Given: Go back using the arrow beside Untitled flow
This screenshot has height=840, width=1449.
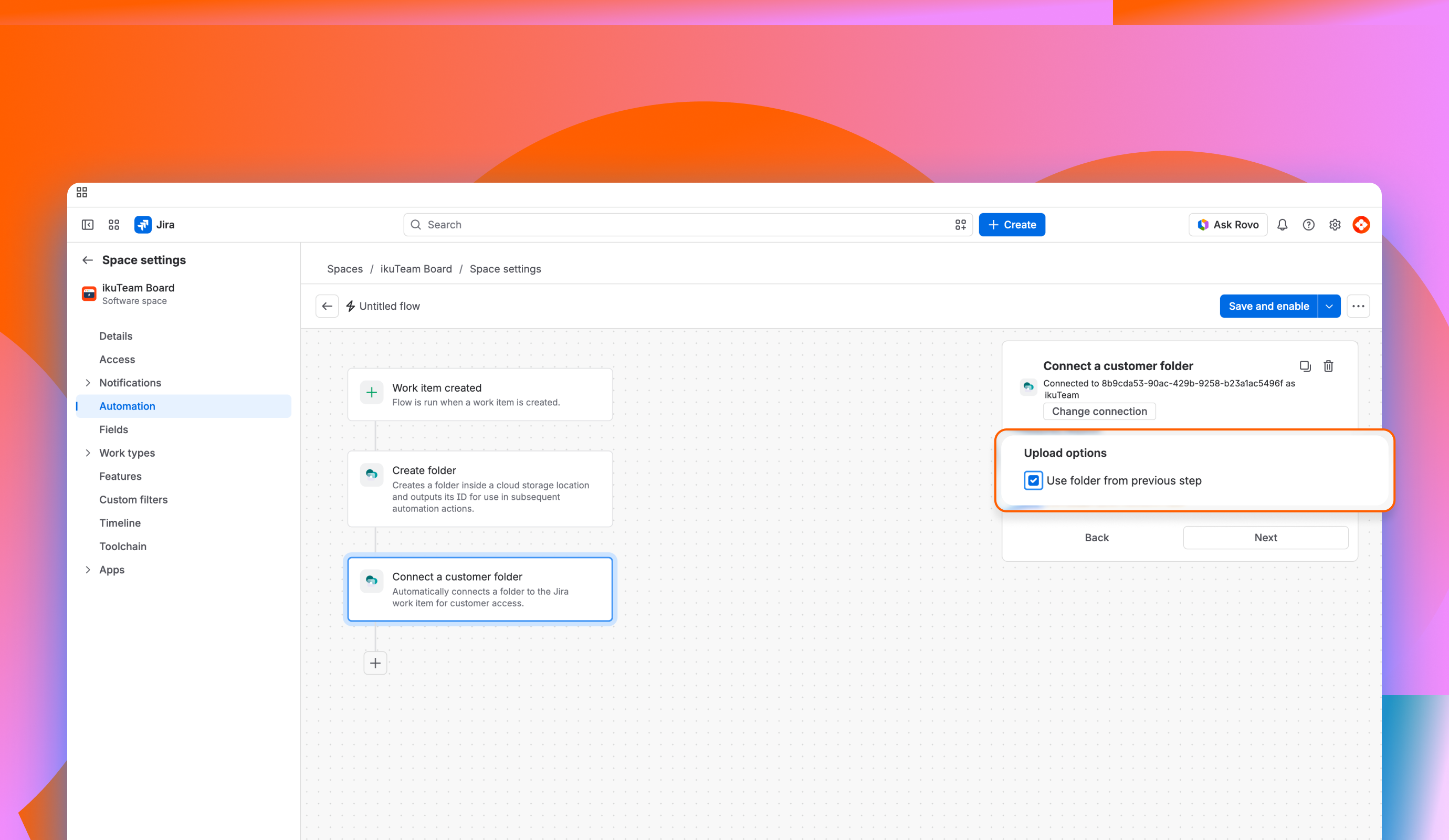Looking at the screenshot, I should tap(327, 306).
